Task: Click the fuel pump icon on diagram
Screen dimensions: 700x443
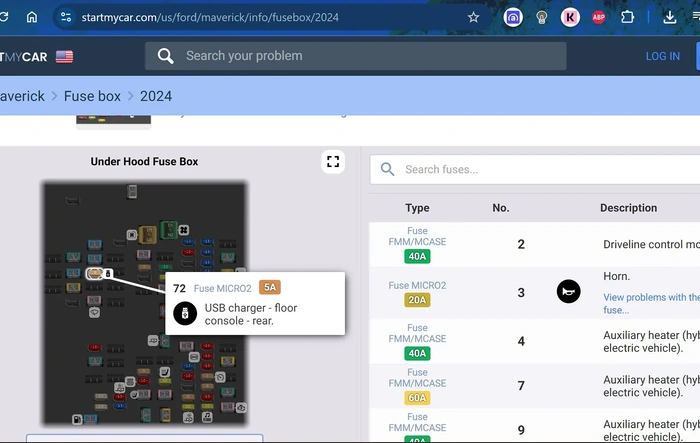Action: (x=77, y=419)
